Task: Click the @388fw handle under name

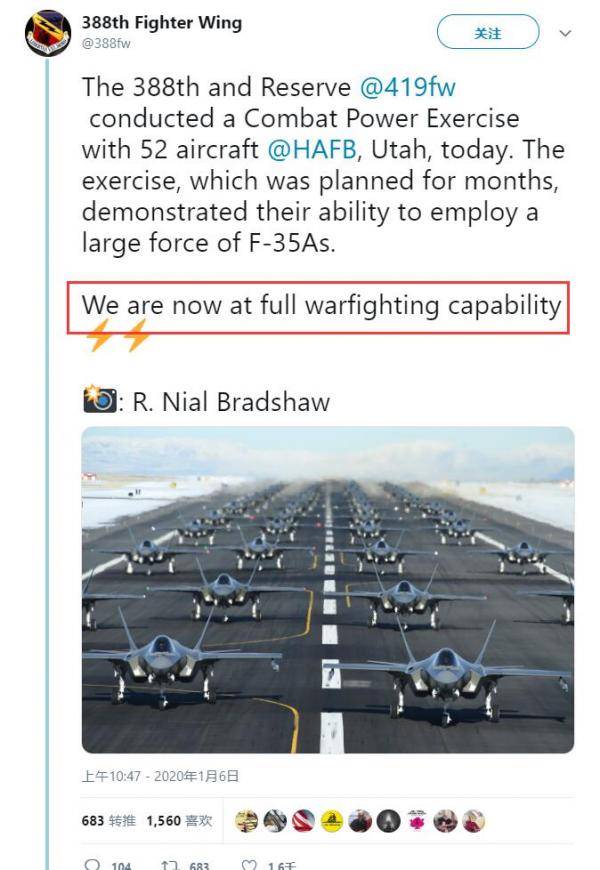Action: (x=106, y=44)
